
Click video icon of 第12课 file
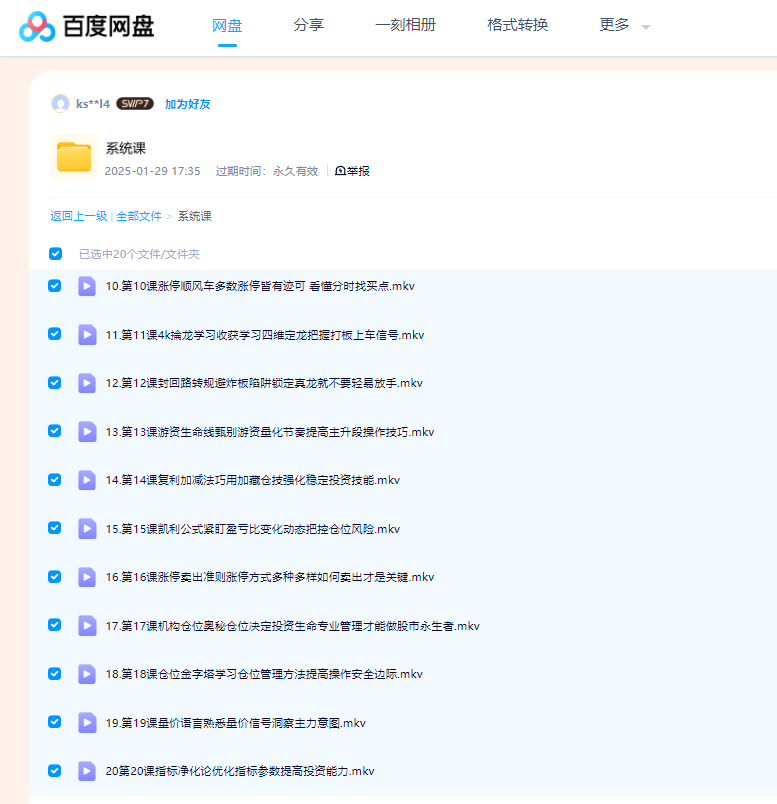(87, 383)
